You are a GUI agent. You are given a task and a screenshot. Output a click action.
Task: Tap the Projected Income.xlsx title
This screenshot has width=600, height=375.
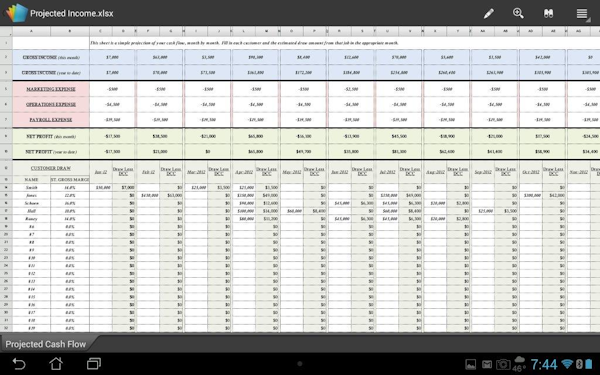[x=72, y=13]
